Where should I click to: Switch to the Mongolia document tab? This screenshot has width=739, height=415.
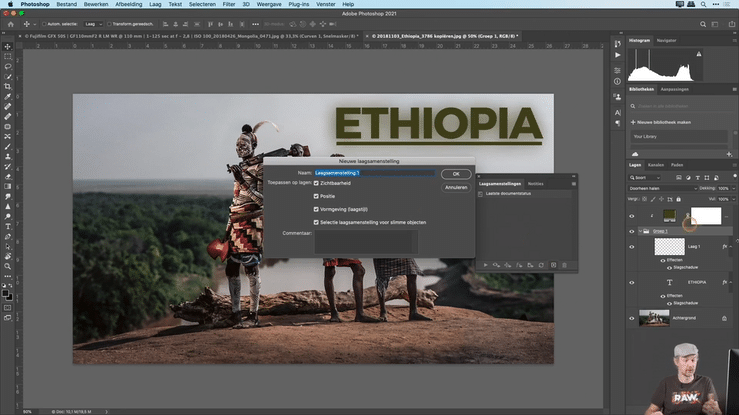[x=191, y=36]
